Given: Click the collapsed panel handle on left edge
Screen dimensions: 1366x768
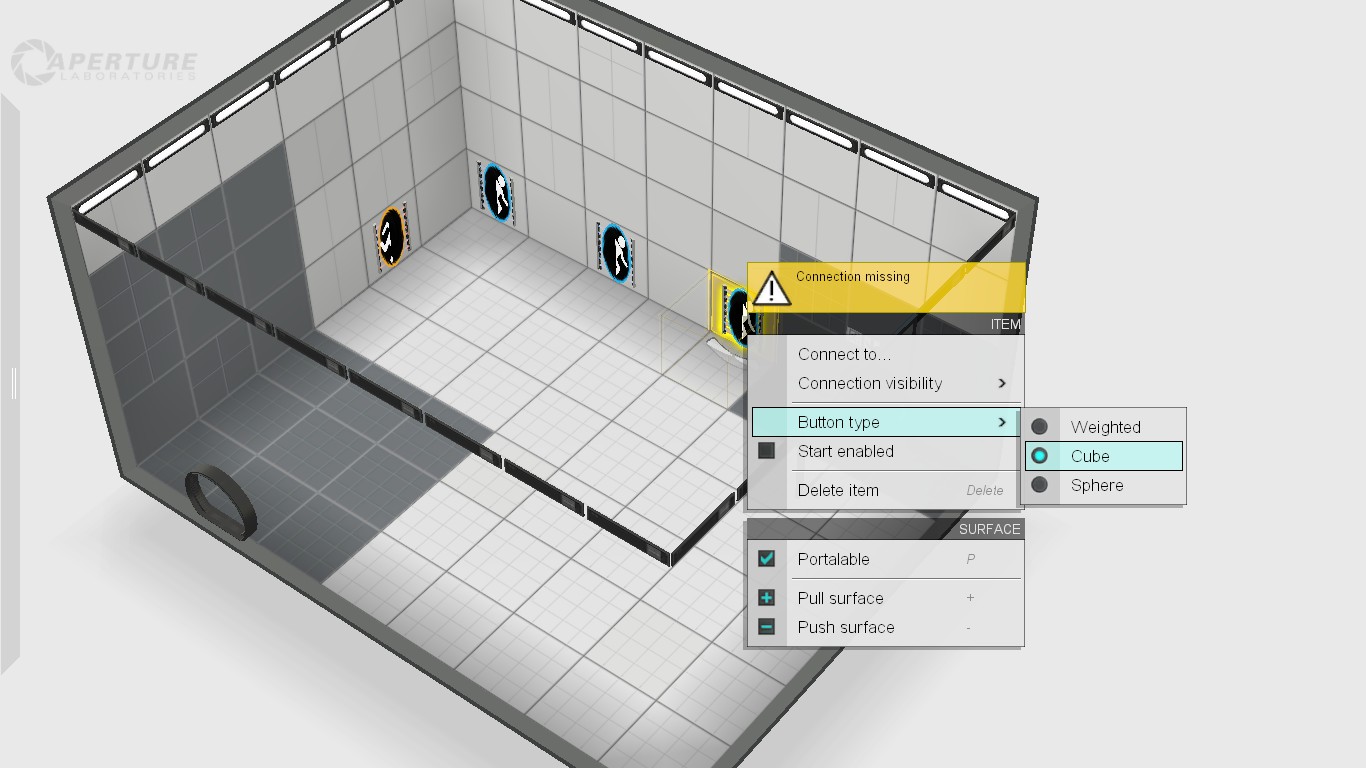Looking at the screenshot, I should point(13,383).
